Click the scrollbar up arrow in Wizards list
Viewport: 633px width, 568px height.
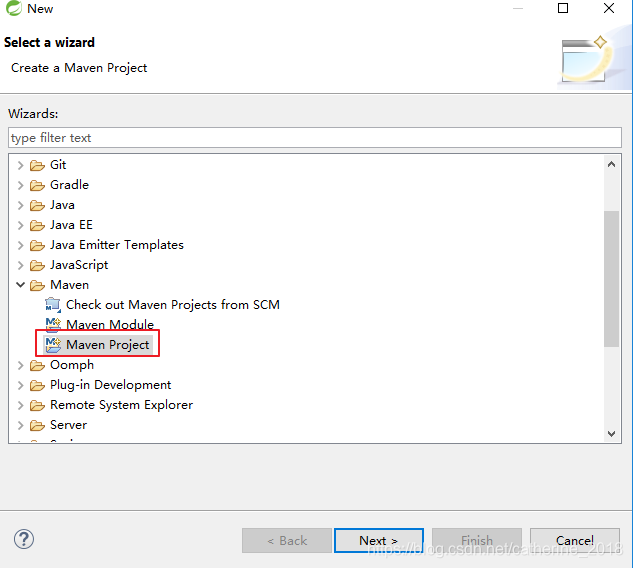click(x=611, y=164)
